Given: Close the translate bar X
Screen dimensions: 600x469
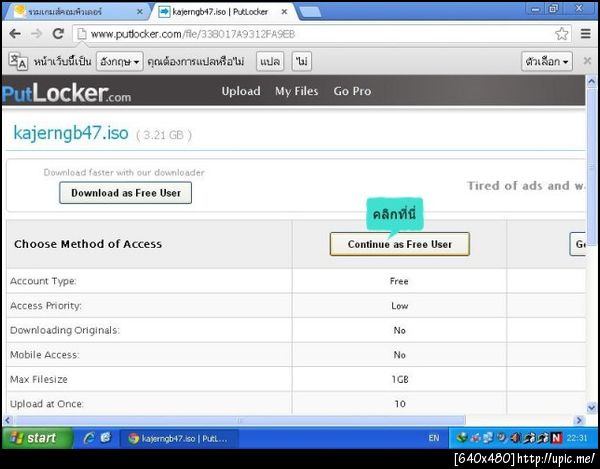Looking at the screenshot, I should [587, 61].
